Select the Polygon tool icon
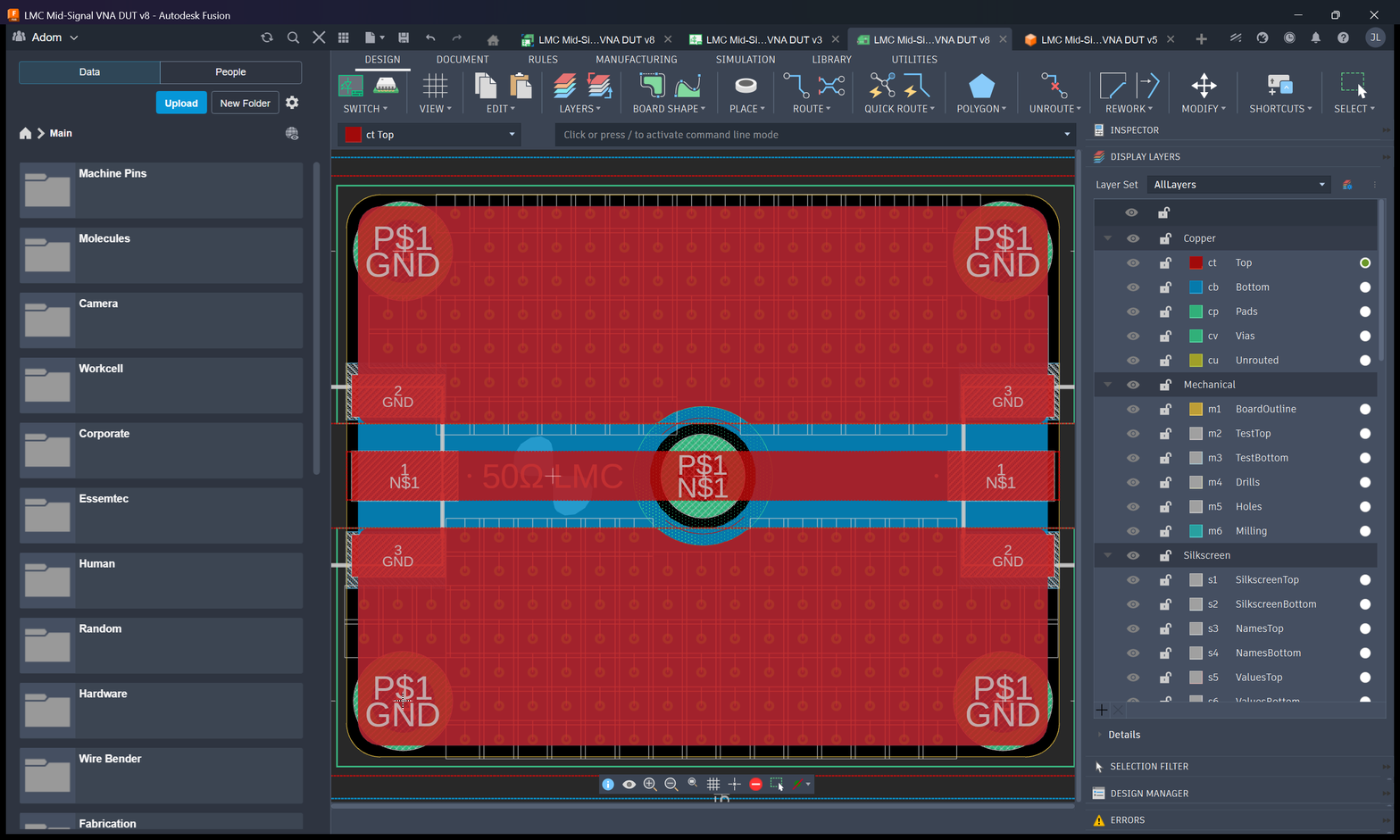This screenshot has height=840, width=1400. tap(981, 87)
